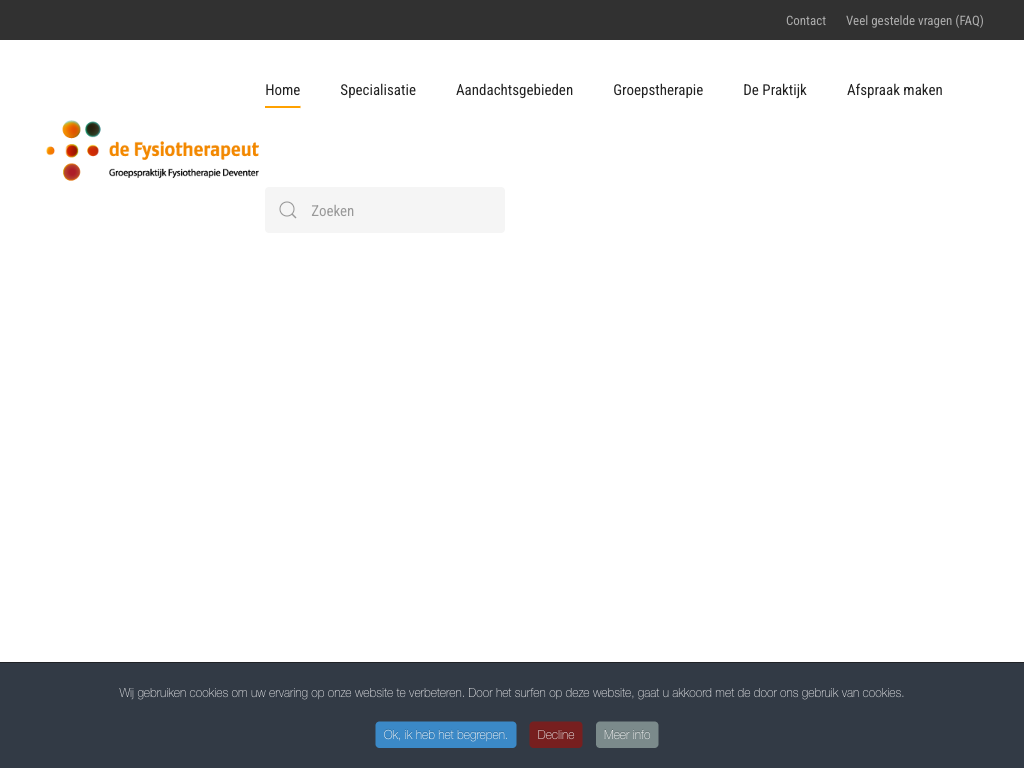
Task: Click the Meer info cookie button
Action: [x=627, y=735]
